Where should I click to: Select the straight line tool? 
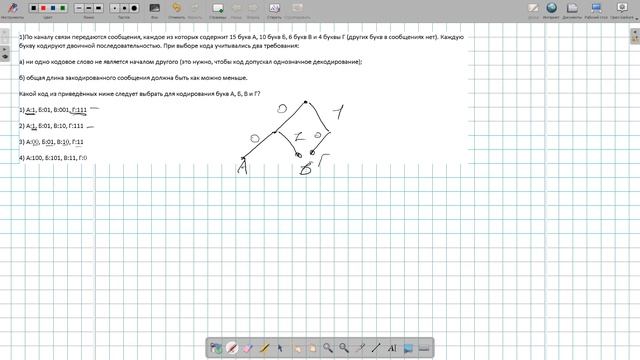[x=376, y=348]
